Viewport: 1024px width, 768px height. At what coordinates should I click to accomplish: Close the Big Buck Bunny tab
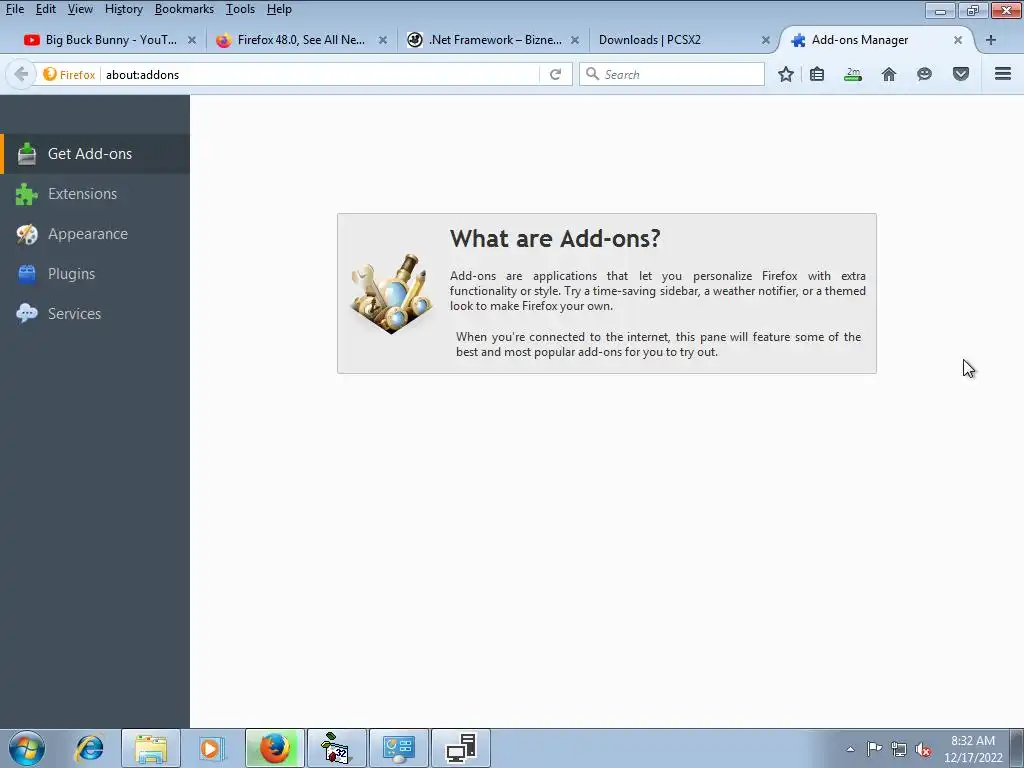click(x=191, y=40)
